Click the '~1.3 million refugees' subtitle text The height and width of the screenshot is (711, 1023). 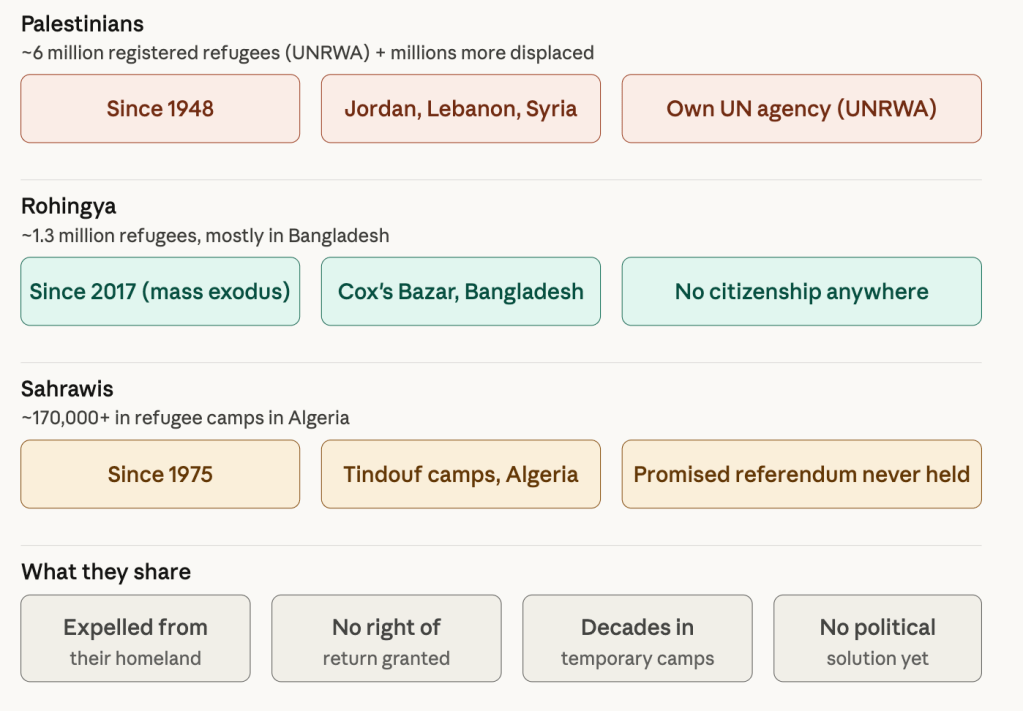click(205, 236)
